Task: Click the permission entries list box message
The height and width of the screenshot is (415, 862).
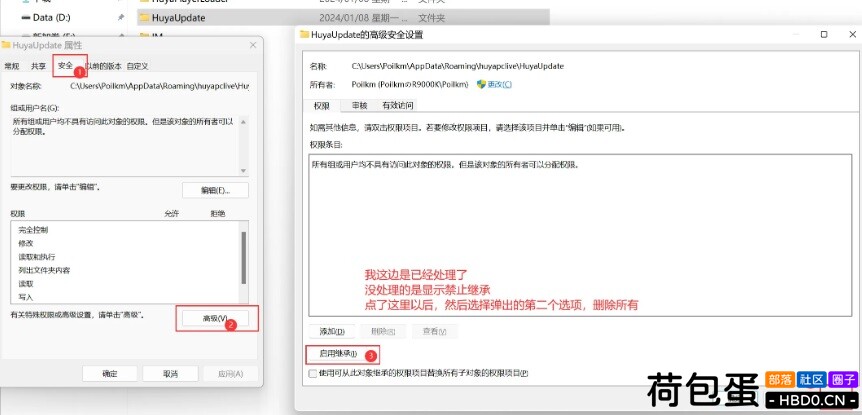Action: point(446,164)
